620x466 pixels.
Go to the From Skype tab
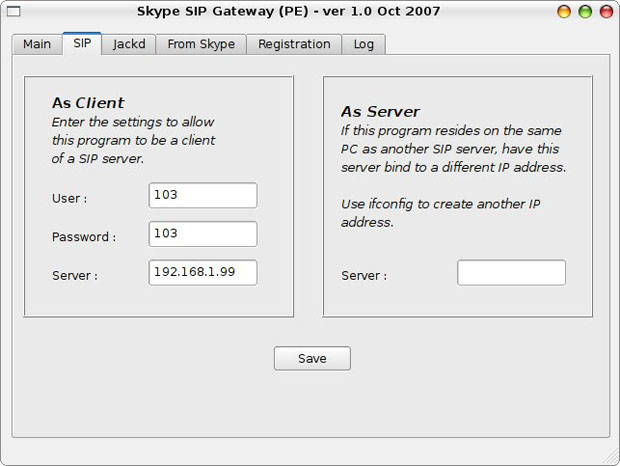coord(201,44)
